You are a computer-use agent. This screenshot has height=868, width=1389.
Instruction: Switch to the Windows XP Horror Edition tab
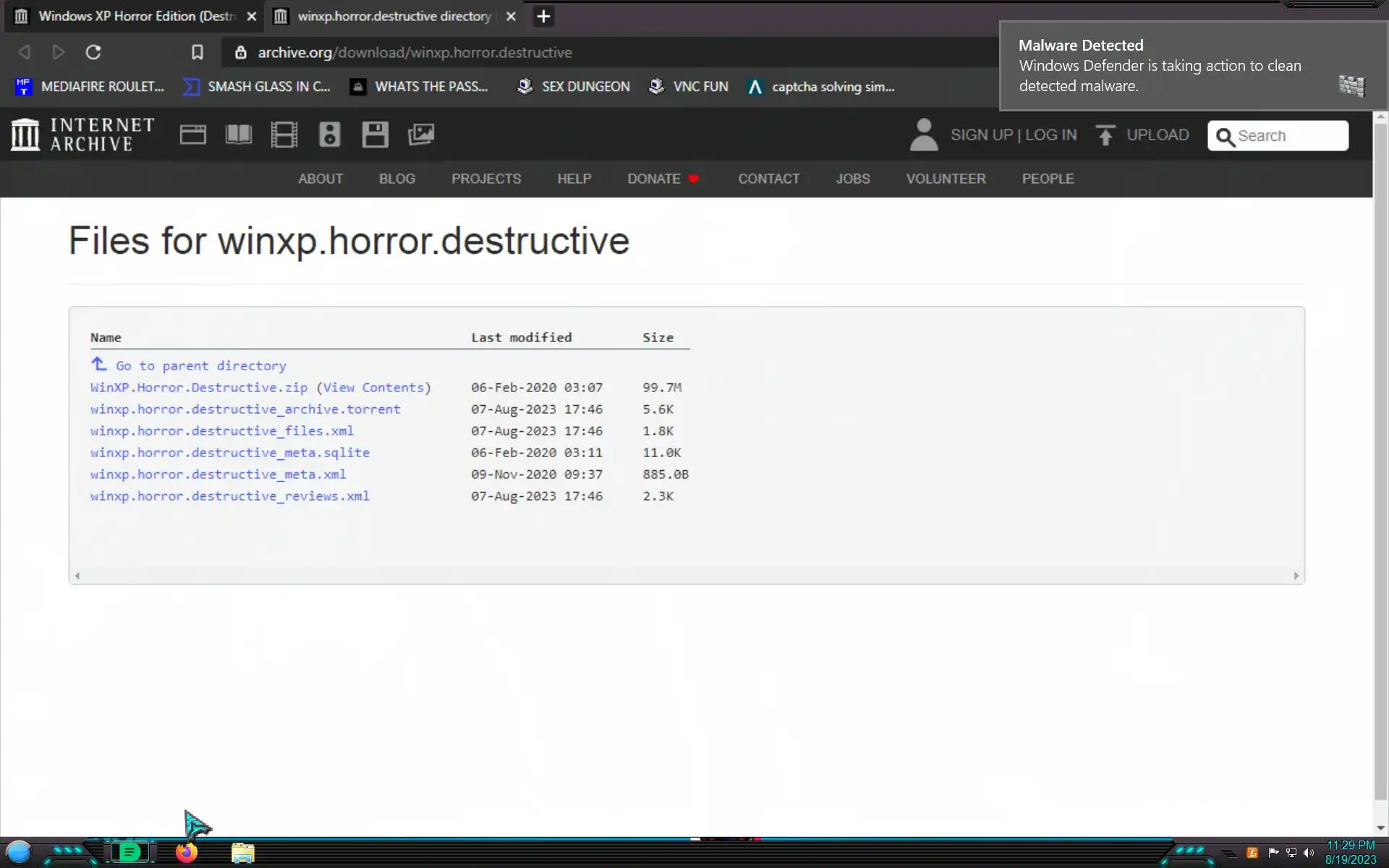(136, 16)
